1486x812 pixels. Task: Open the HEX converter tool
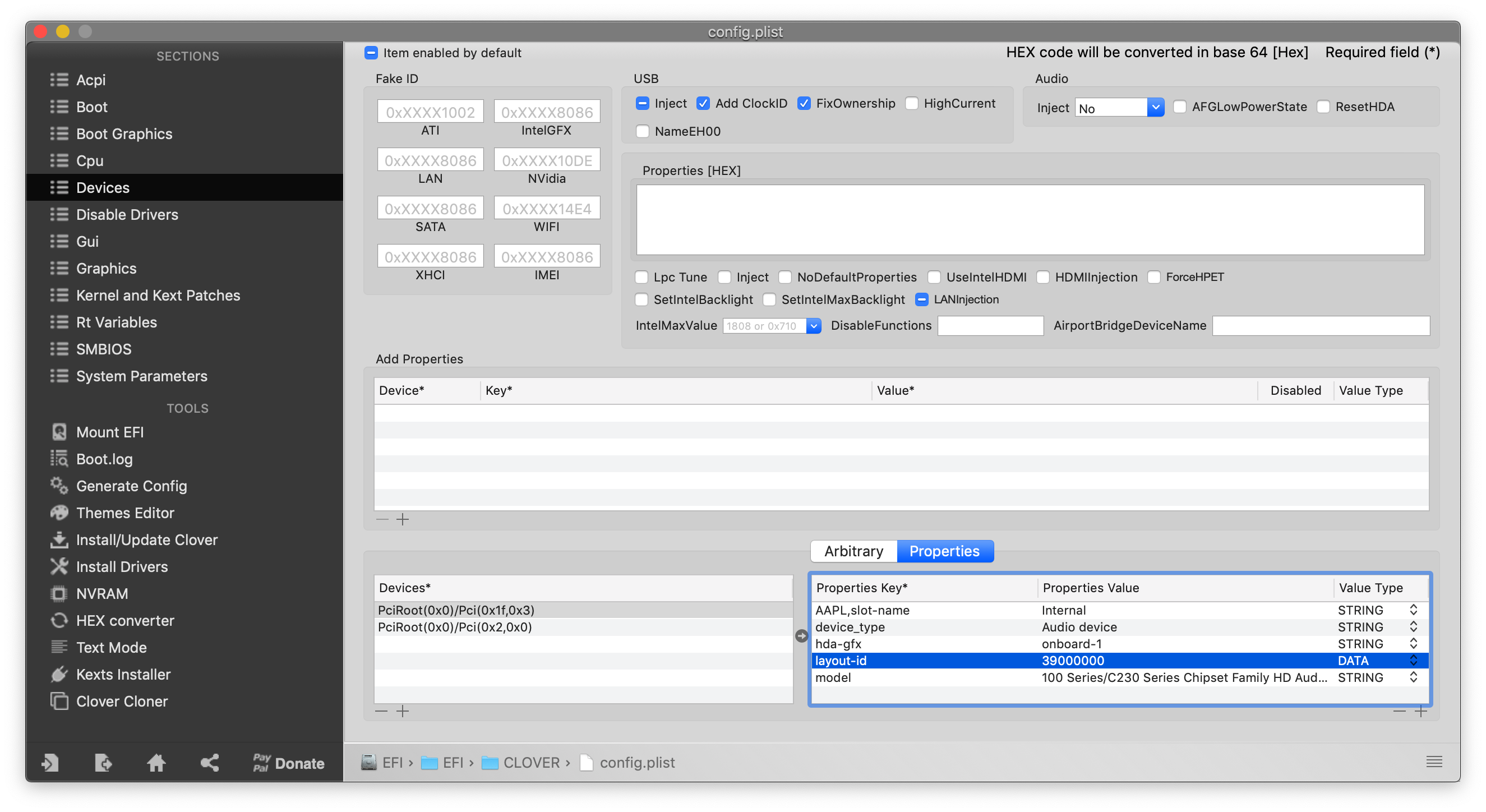click(x=124, y=621)
